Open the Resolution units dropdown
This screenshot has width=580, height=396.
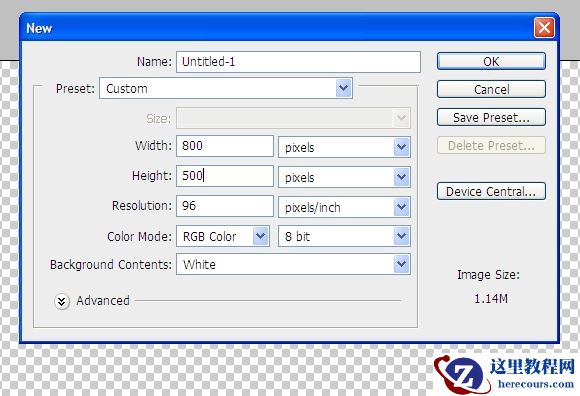coord(344,207)
